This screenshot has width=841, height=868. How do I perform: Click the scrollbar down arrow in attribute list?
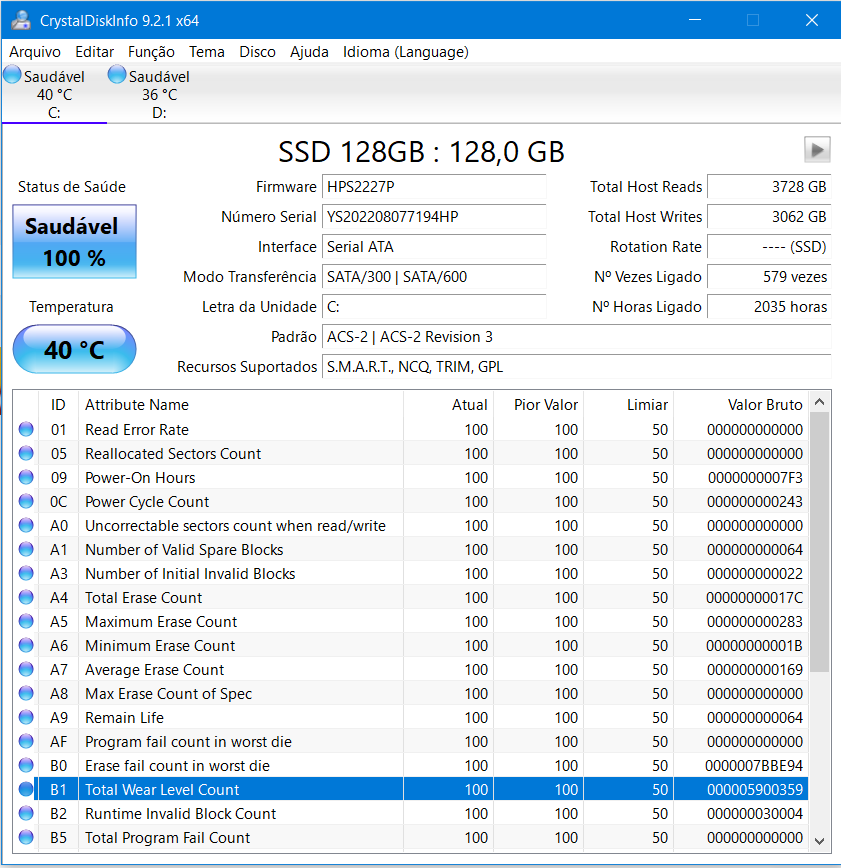click(x=819, y=841)
